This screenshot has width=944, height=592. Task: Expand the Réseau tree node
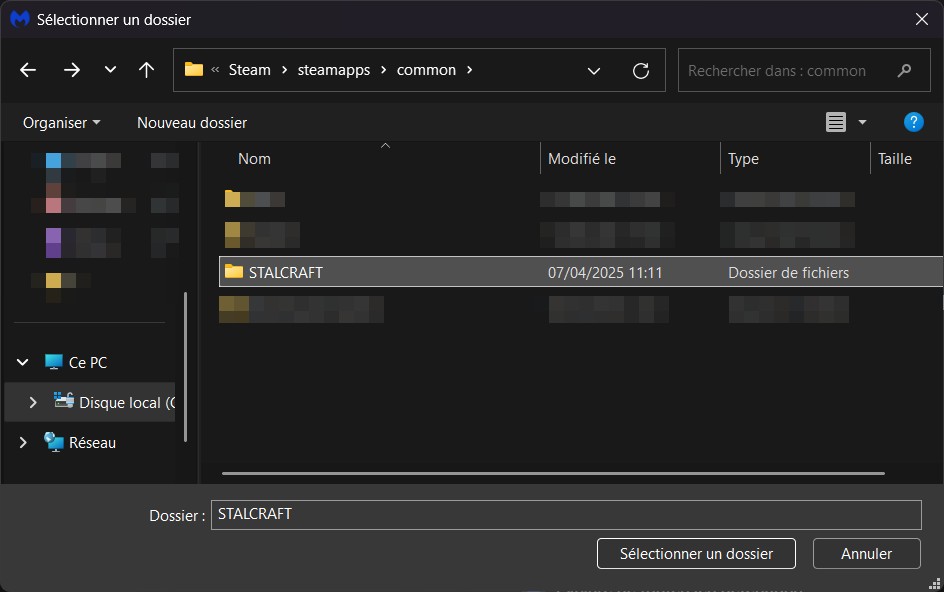[x=23, y=443]
